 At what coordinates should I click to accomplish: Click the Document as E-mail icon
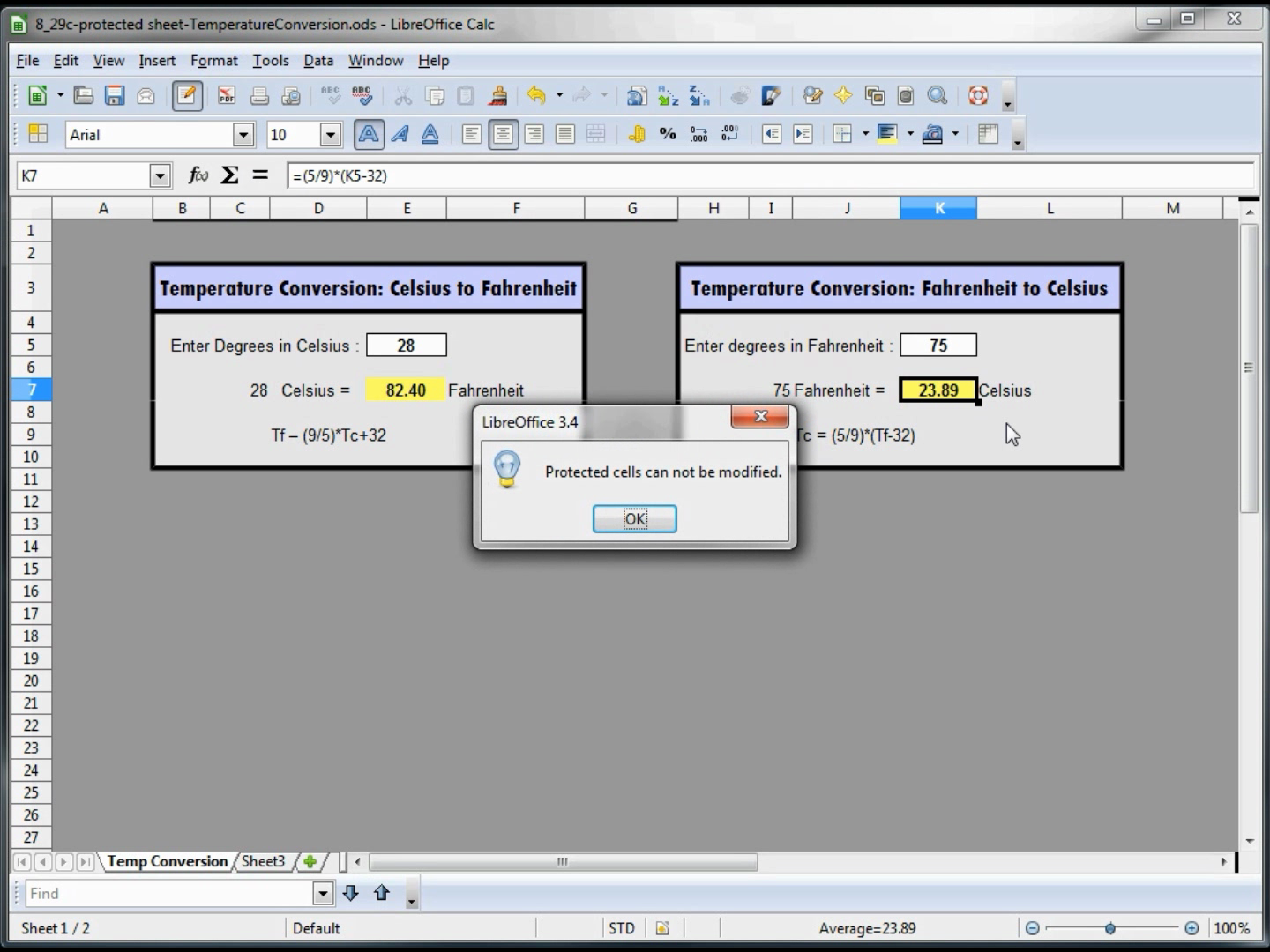pos(146,96)
